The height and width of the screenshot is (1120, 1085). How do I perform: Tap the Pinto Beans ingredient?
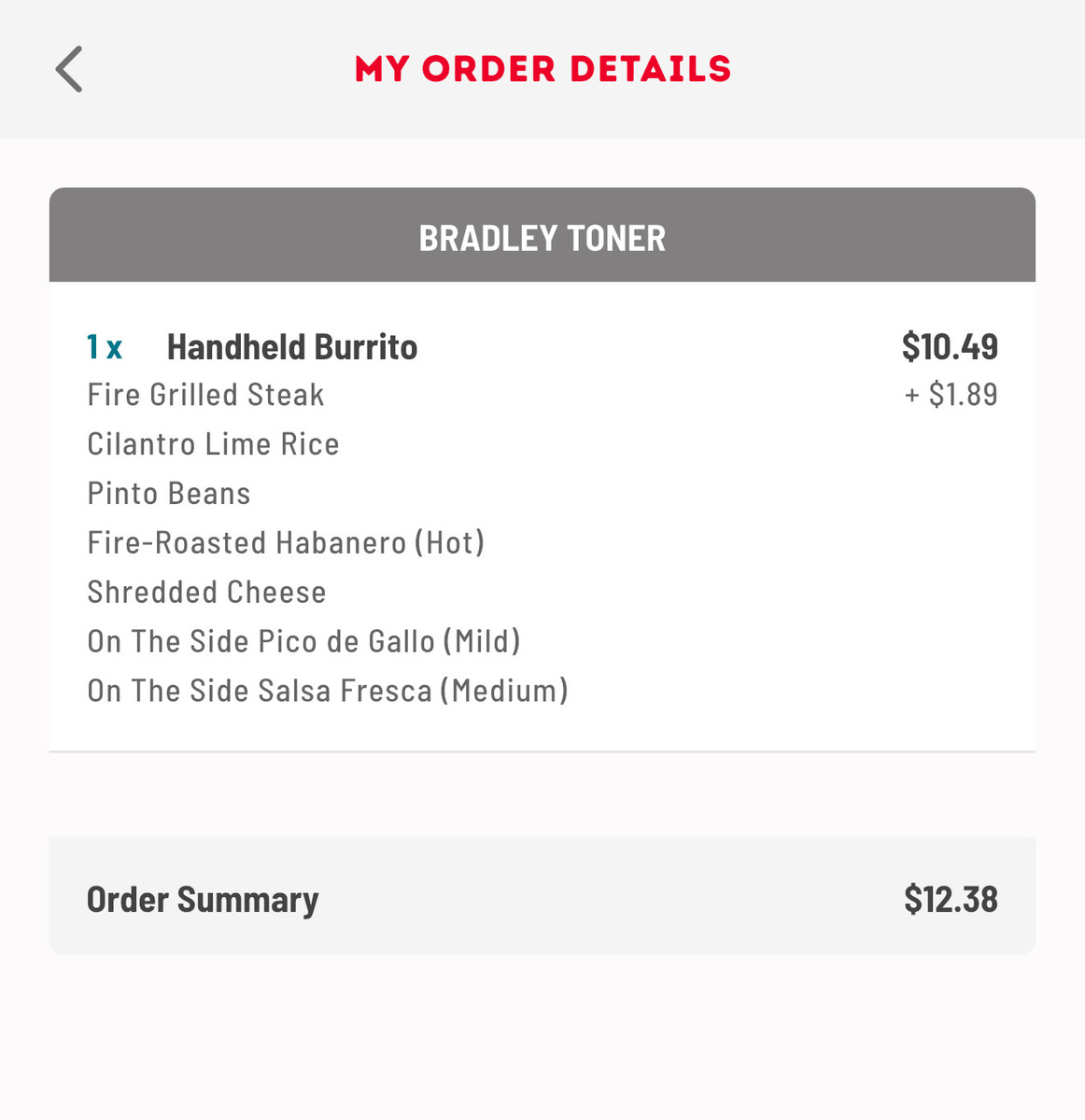(x=169, y=494)
